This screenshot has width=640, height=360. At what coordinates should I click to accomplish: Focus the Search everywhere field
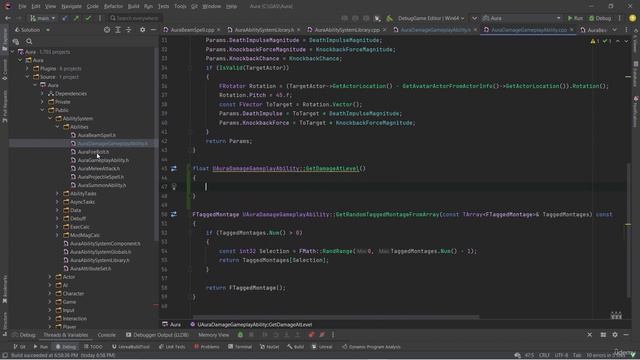[x=135, y=18]
